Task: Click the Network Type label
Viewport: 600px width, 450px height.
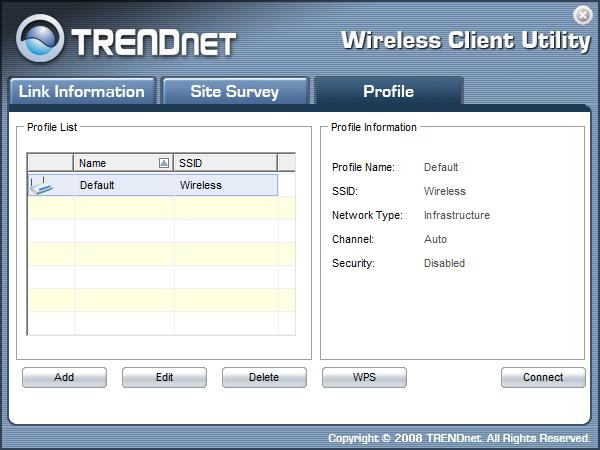Action: pyautogui.click(x=367, y=215)
